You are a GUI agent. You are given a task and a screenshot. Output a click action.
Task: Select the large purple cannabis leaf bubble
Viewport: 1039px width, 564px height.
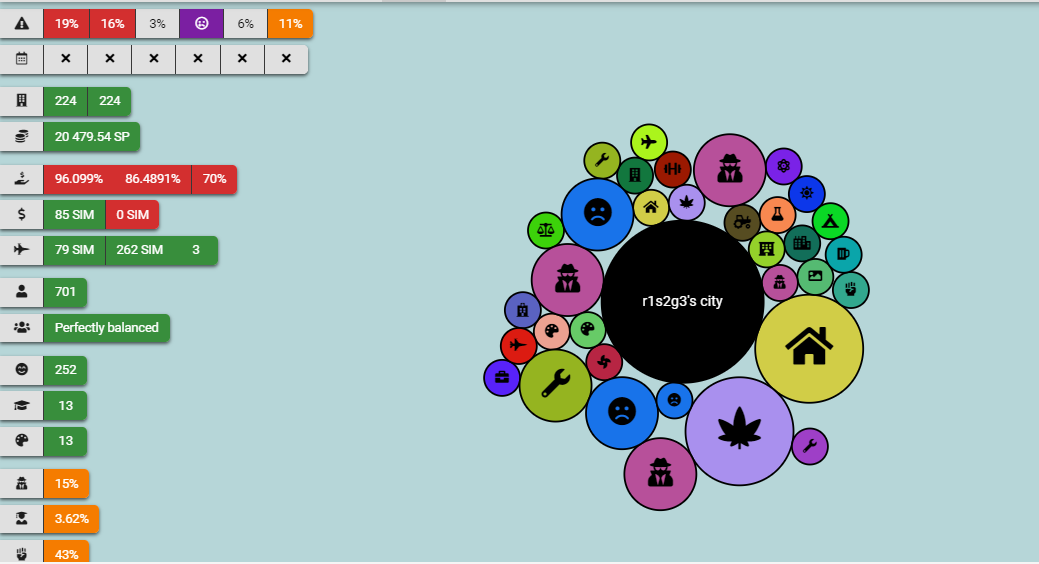click(739, 431)
